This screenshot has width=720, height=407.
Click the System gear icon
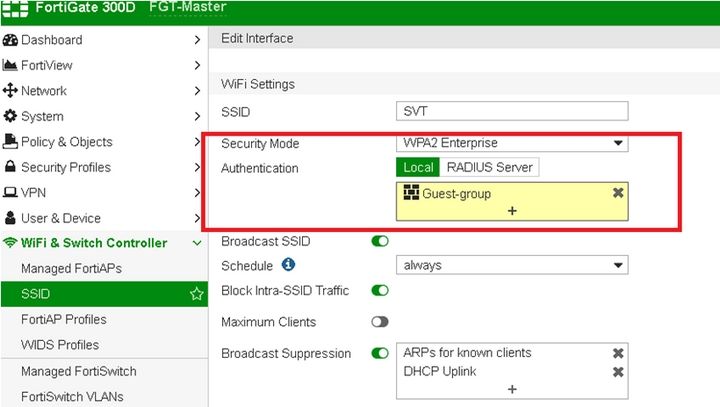tap(11, 116)
